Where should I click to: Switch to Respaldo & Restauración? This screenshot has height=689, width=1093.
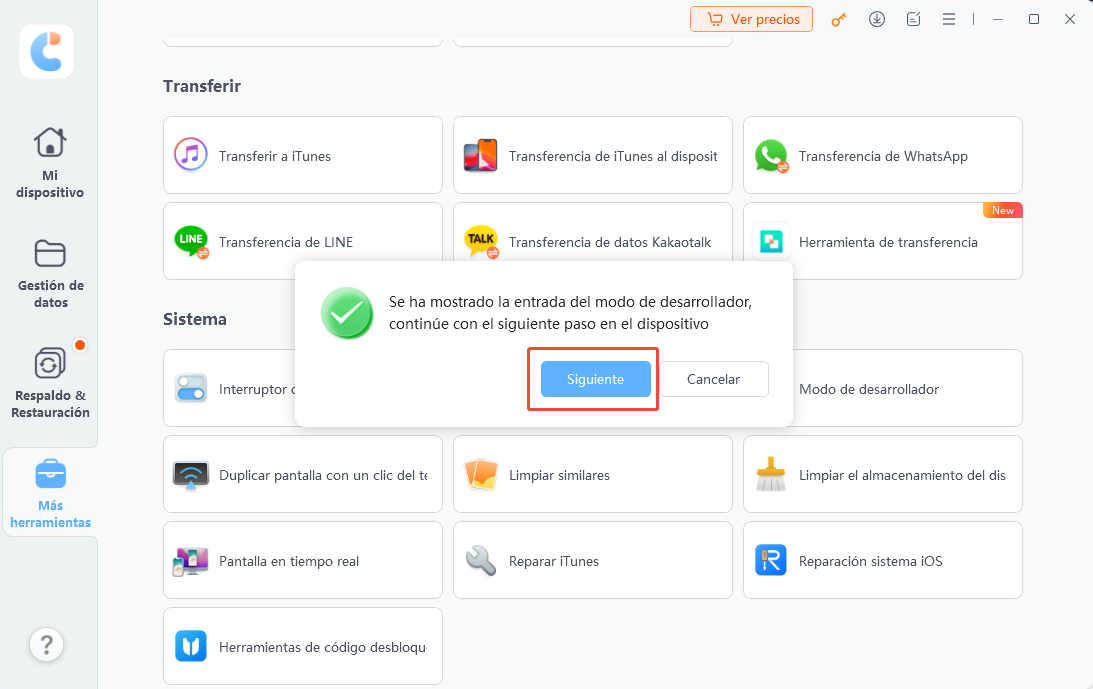coord(50,383)
